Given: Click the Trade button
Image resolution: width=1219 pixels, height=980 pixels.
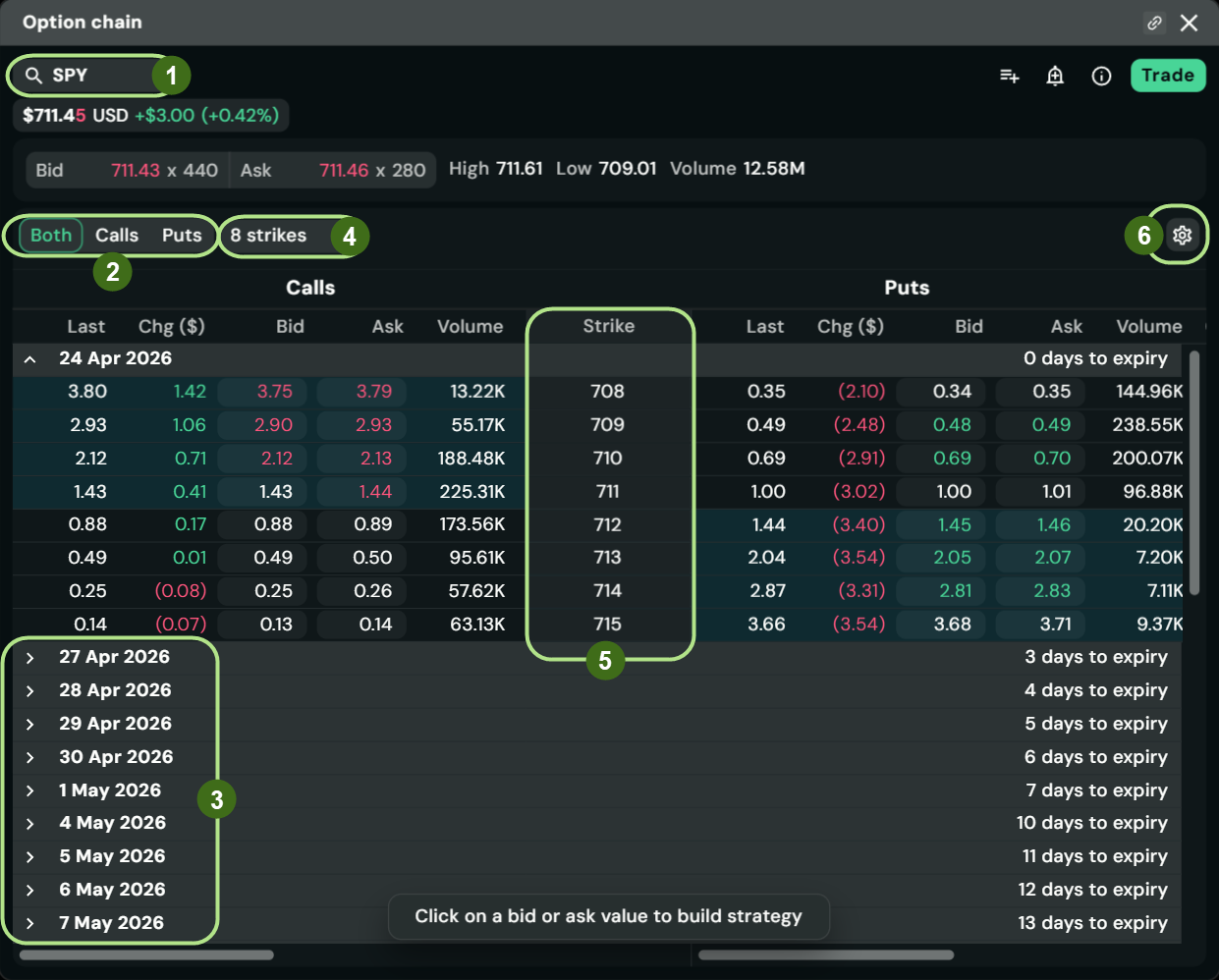Looking at the screenshot, I should pos(1168,76).
